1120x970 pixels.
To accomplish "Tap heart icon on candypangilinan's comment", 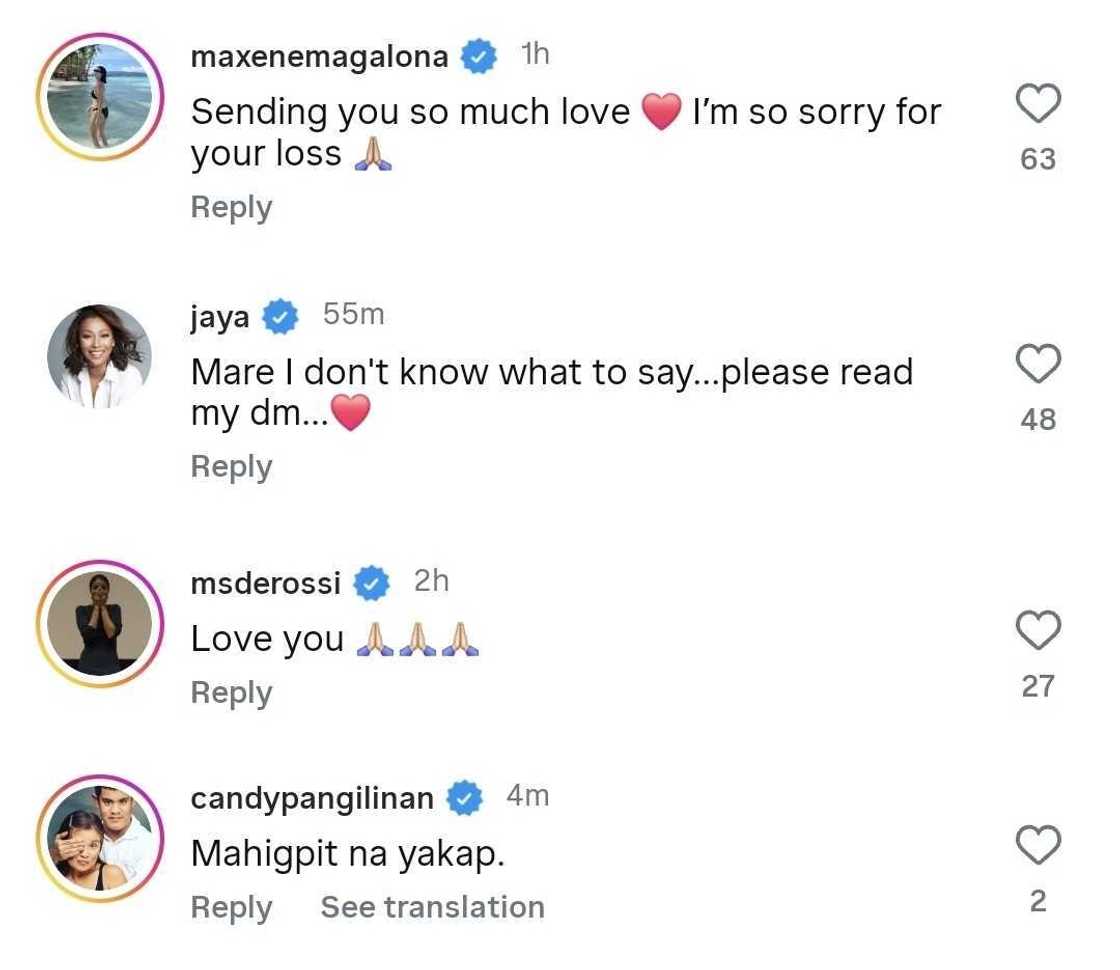I will pyautogui.click(x=1038, y=848).
